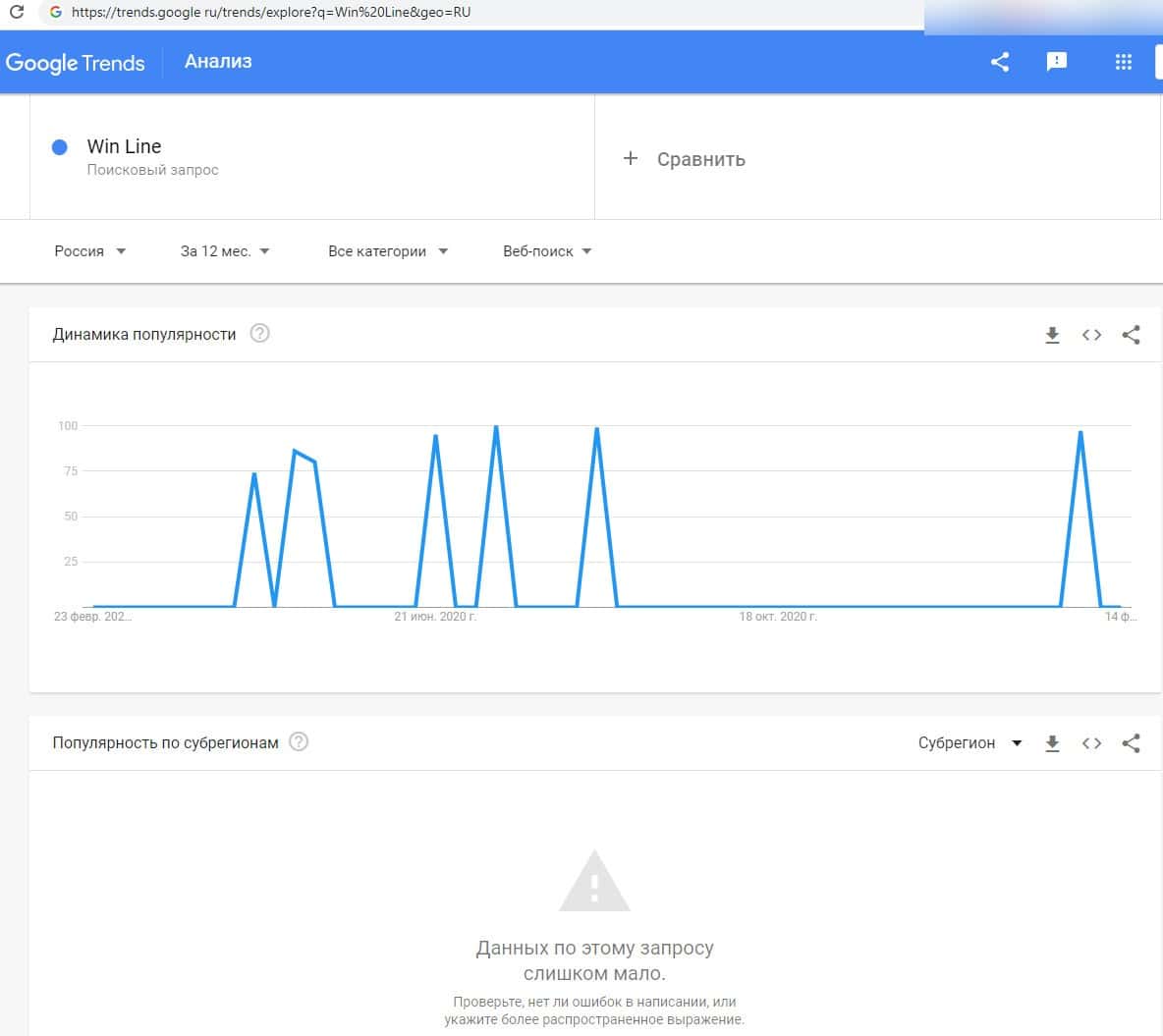Show help for Динамика популярности
The image size is (1163, 1036).
pyautogui.click(x=259, y=334)
